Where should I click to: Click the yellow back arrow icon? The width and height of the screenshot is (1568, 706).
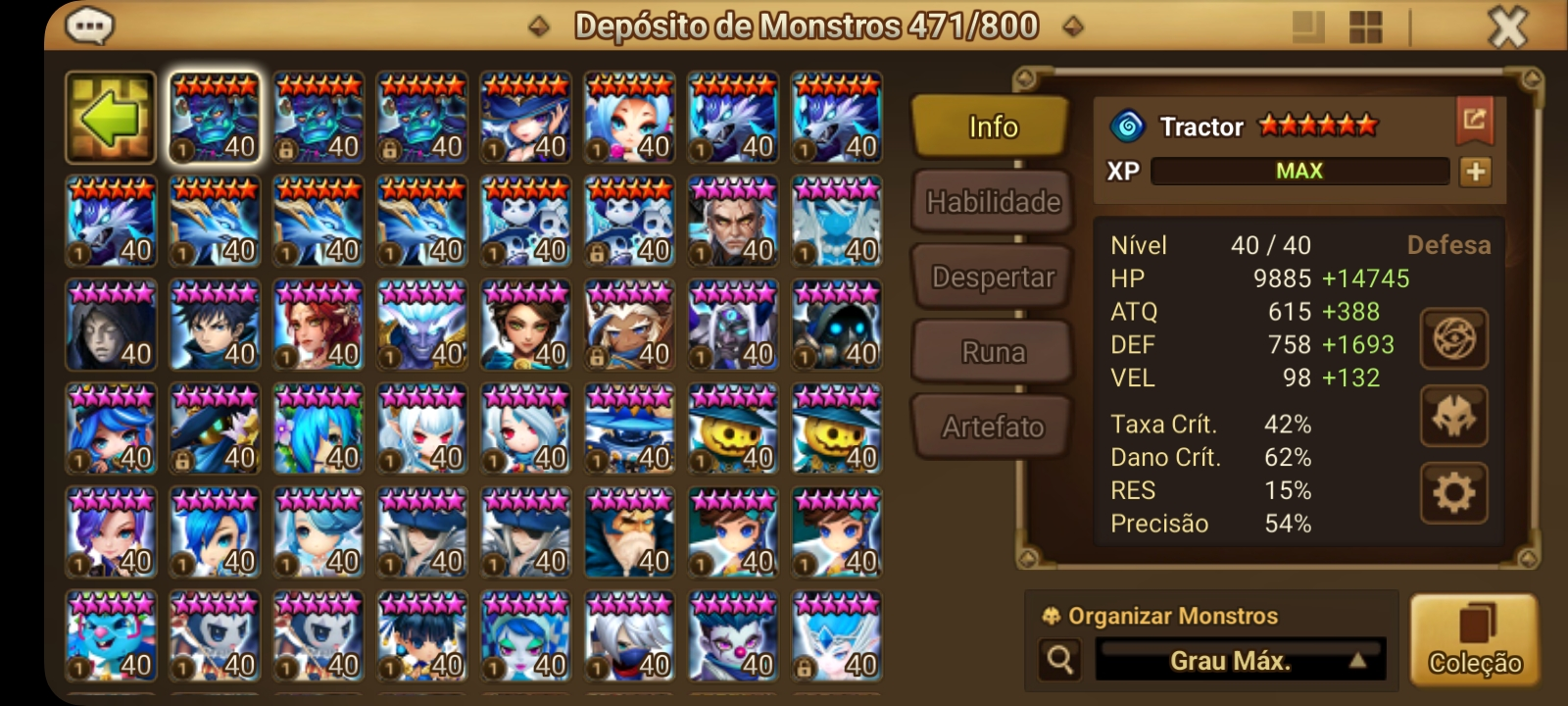click(x=111, y=118)
